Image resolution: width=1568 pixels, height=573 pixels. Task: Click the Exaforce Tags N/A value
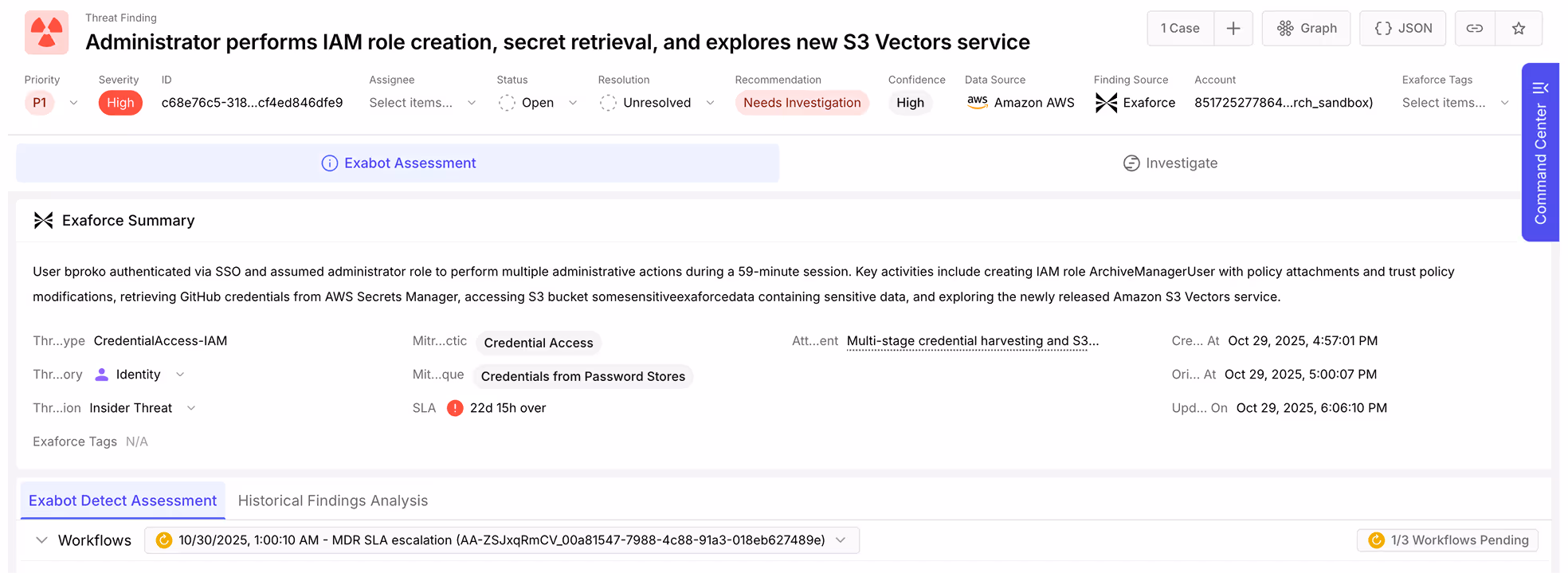137,442
